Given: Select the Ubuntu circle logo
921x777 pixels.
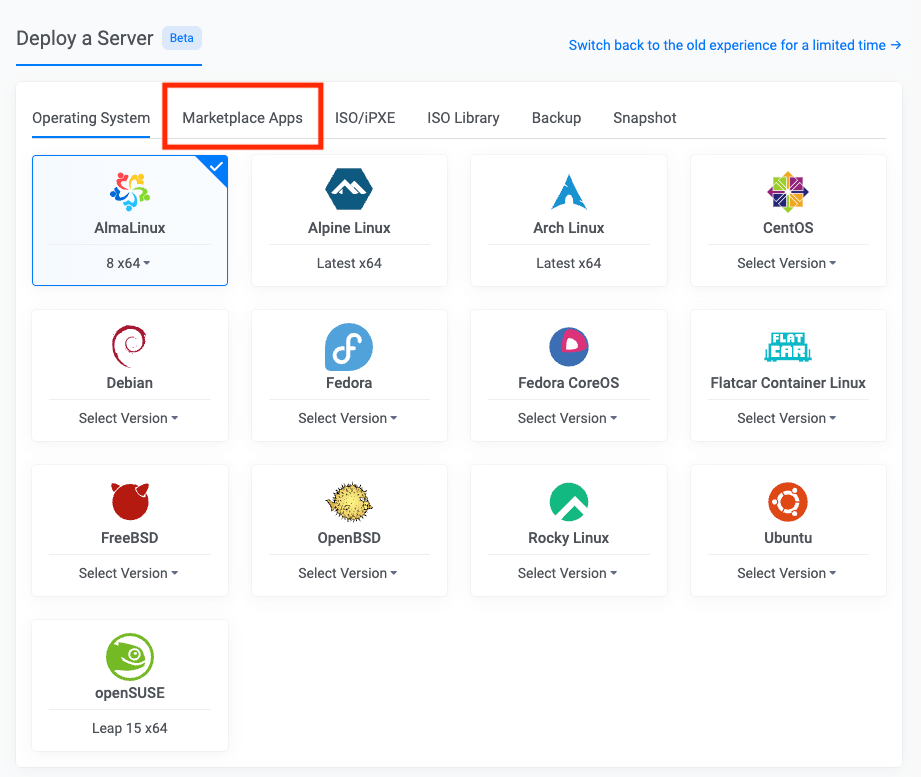Looking at the screenshot, I should (788, 502).
